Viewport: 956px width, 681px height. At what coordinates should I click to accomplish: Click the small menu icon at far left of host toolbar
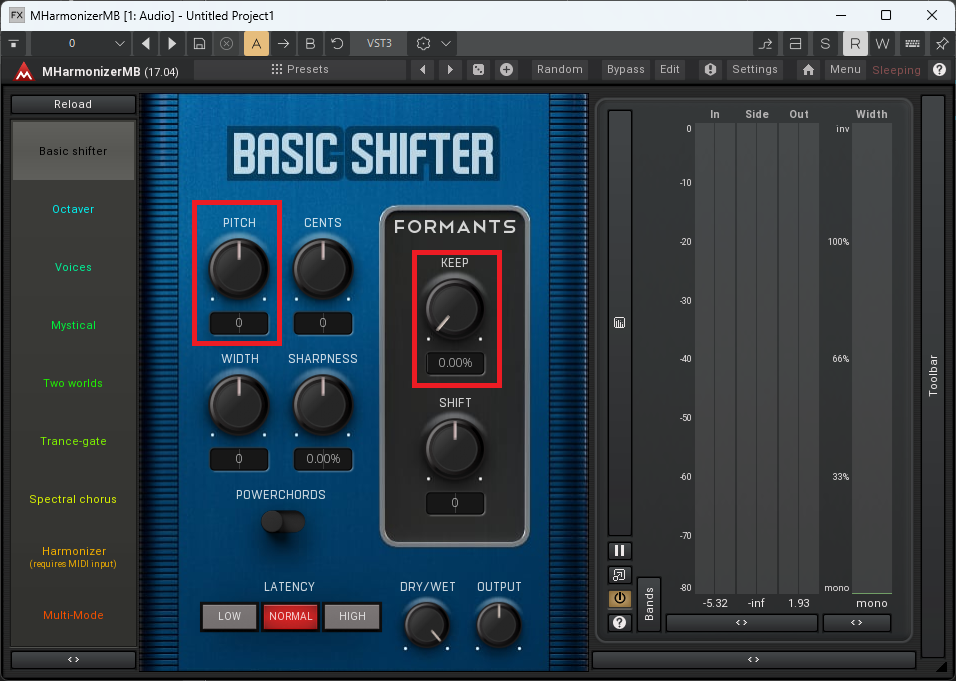(13, 43)
